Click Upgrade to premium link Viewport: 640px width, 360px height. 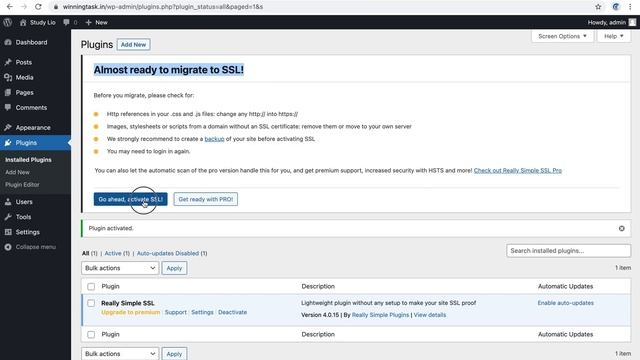[x=131, y=312]
